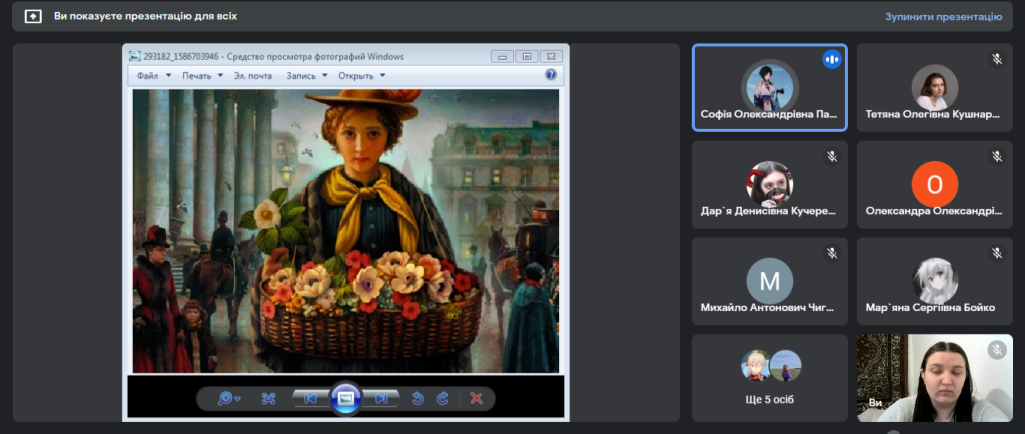Rotate the image counterclockwise
This screenshot has height=434, width=1025.
point(418,398)
